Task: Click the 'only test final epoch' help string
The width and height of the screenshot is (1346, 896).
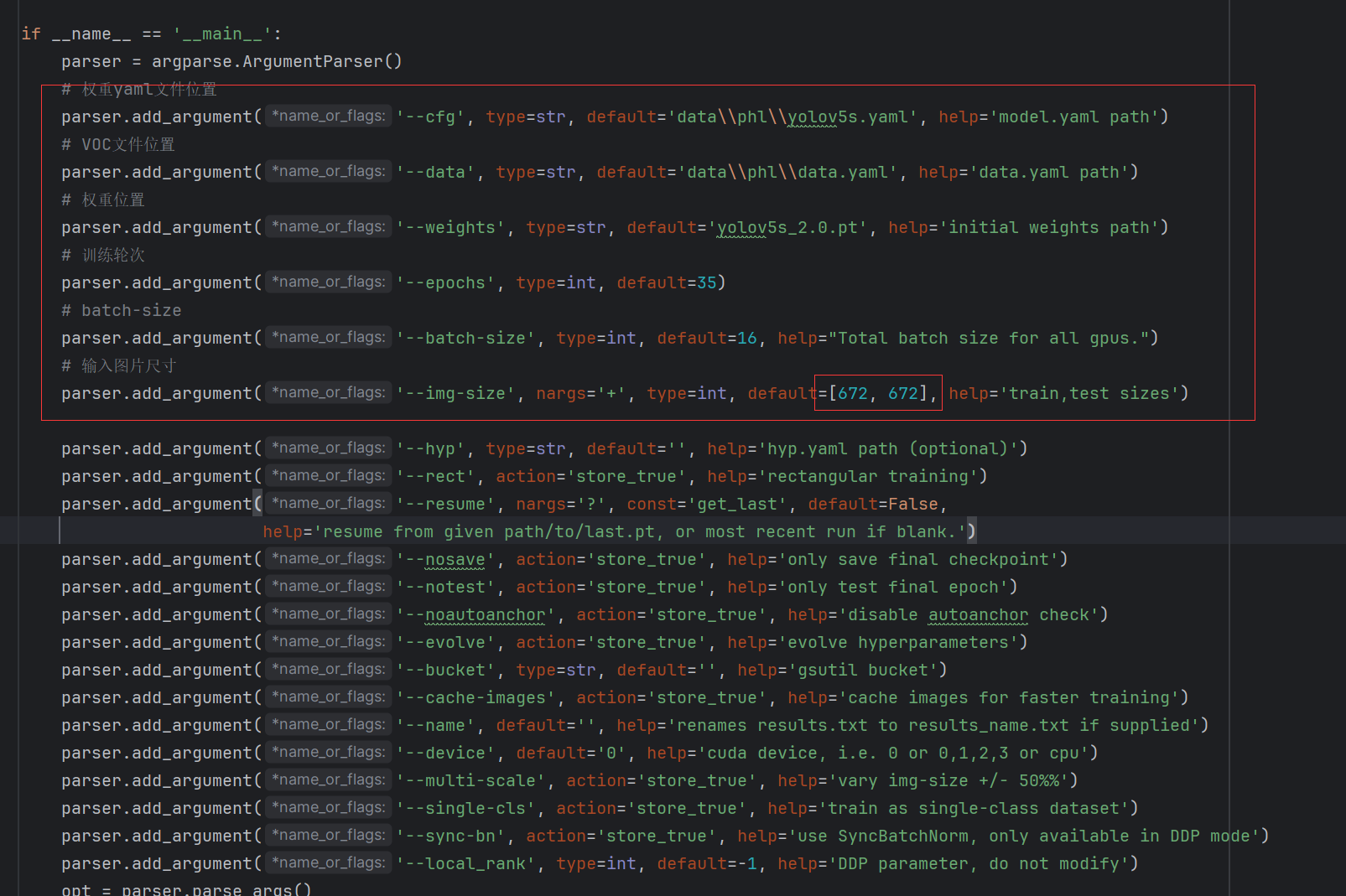Action: [893, 587]
